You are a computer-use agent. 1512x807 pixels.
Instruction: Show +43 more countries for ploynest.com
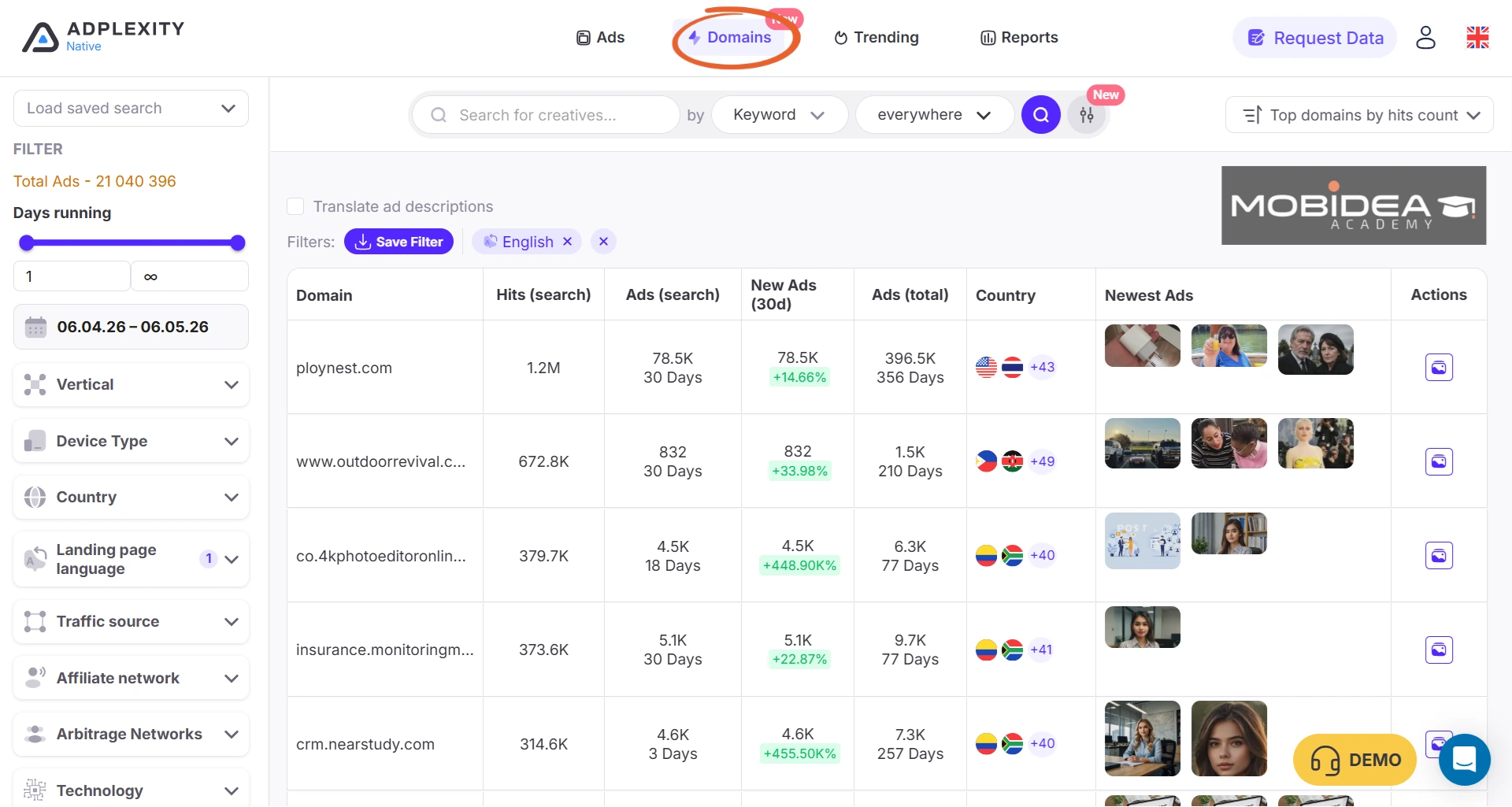[x=1042, y=367]
